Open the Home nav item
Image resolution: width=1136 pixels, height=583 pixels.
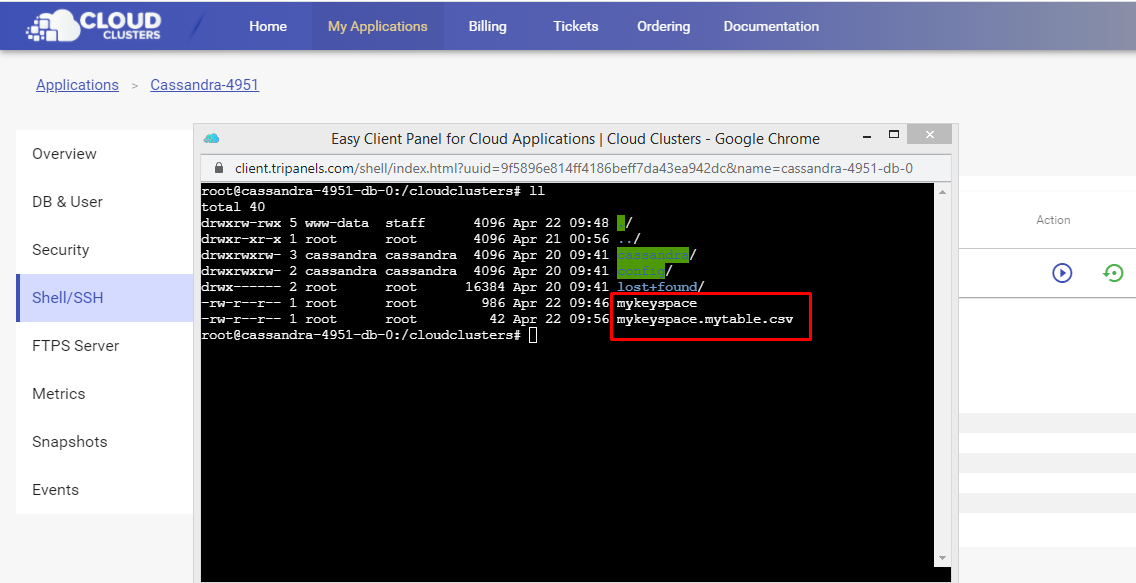(x=268, y=26)
